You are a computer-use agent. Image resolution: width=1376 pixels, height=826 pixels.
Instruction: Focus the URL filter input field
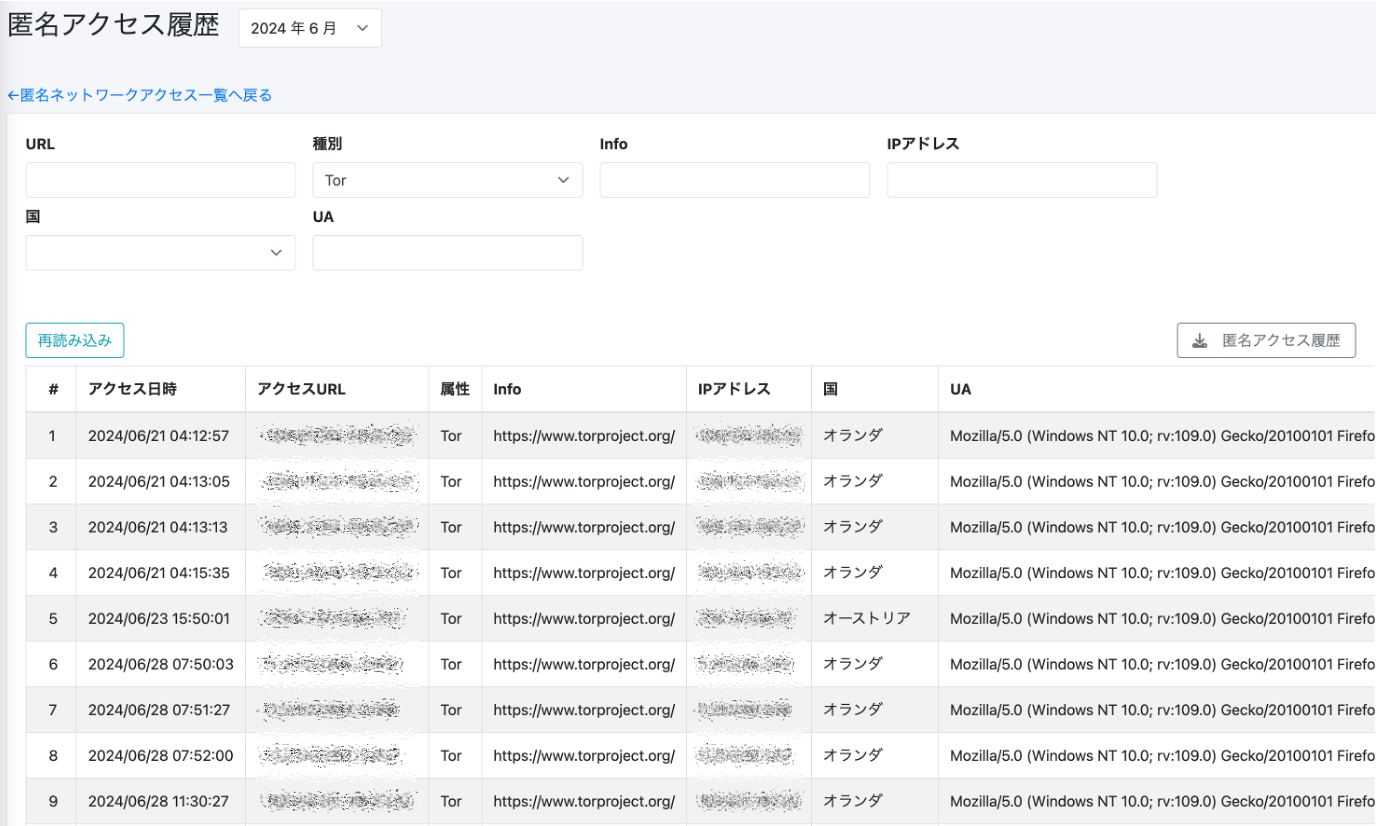click(160, 181)
